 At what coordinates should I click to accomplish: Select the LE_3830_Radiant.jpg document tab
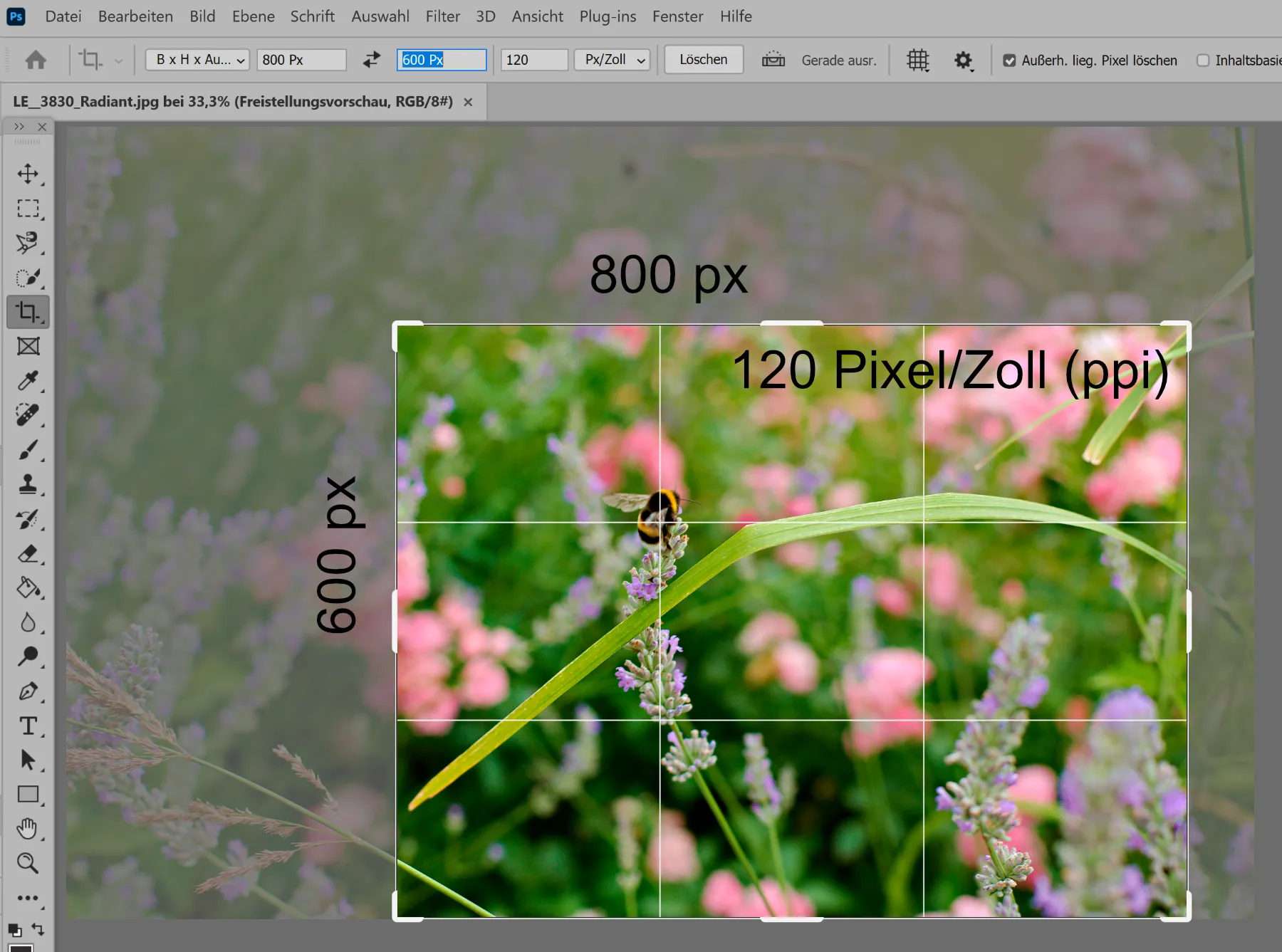(233, 102)
